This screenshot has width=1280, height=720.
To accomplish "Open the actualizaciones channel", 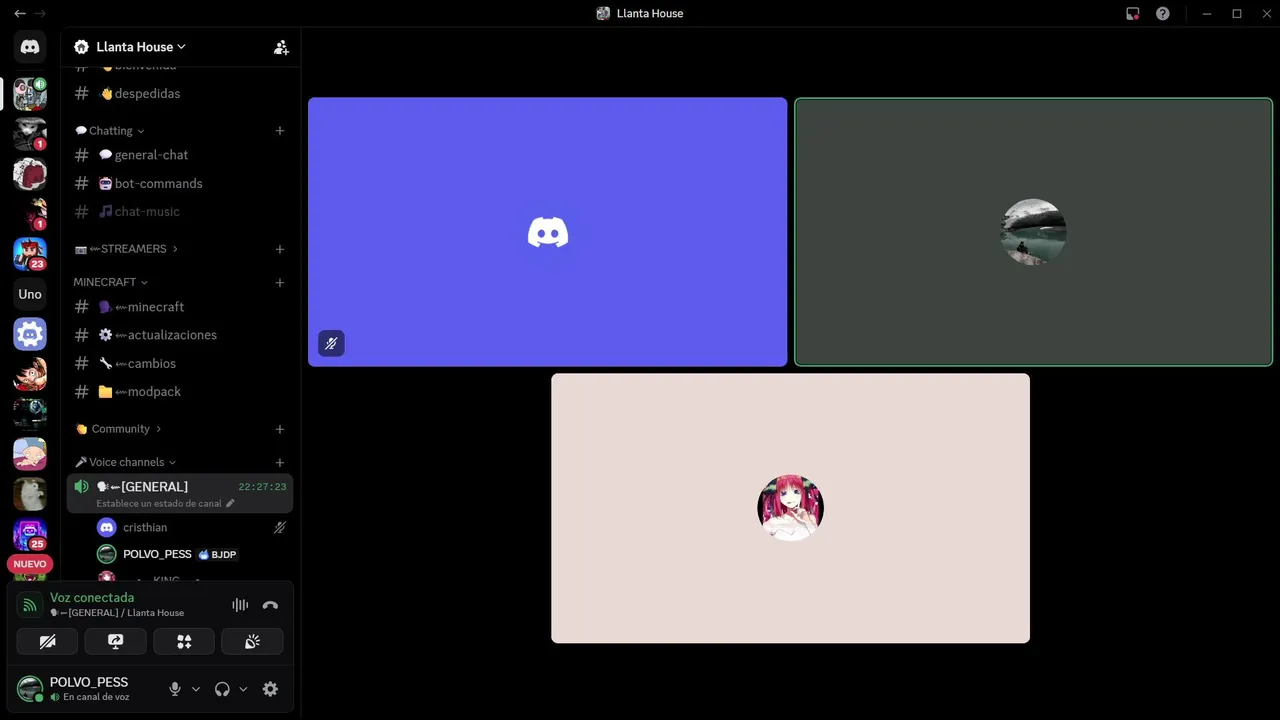I will tap(180, 335).
